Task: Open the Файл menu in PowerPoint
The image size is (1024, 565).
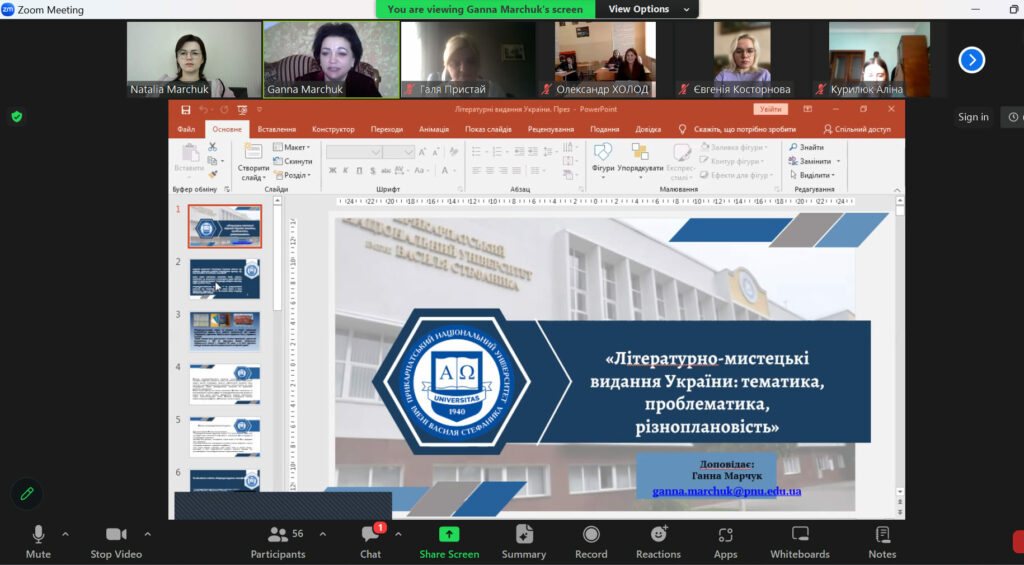Action: coord(186,129)
